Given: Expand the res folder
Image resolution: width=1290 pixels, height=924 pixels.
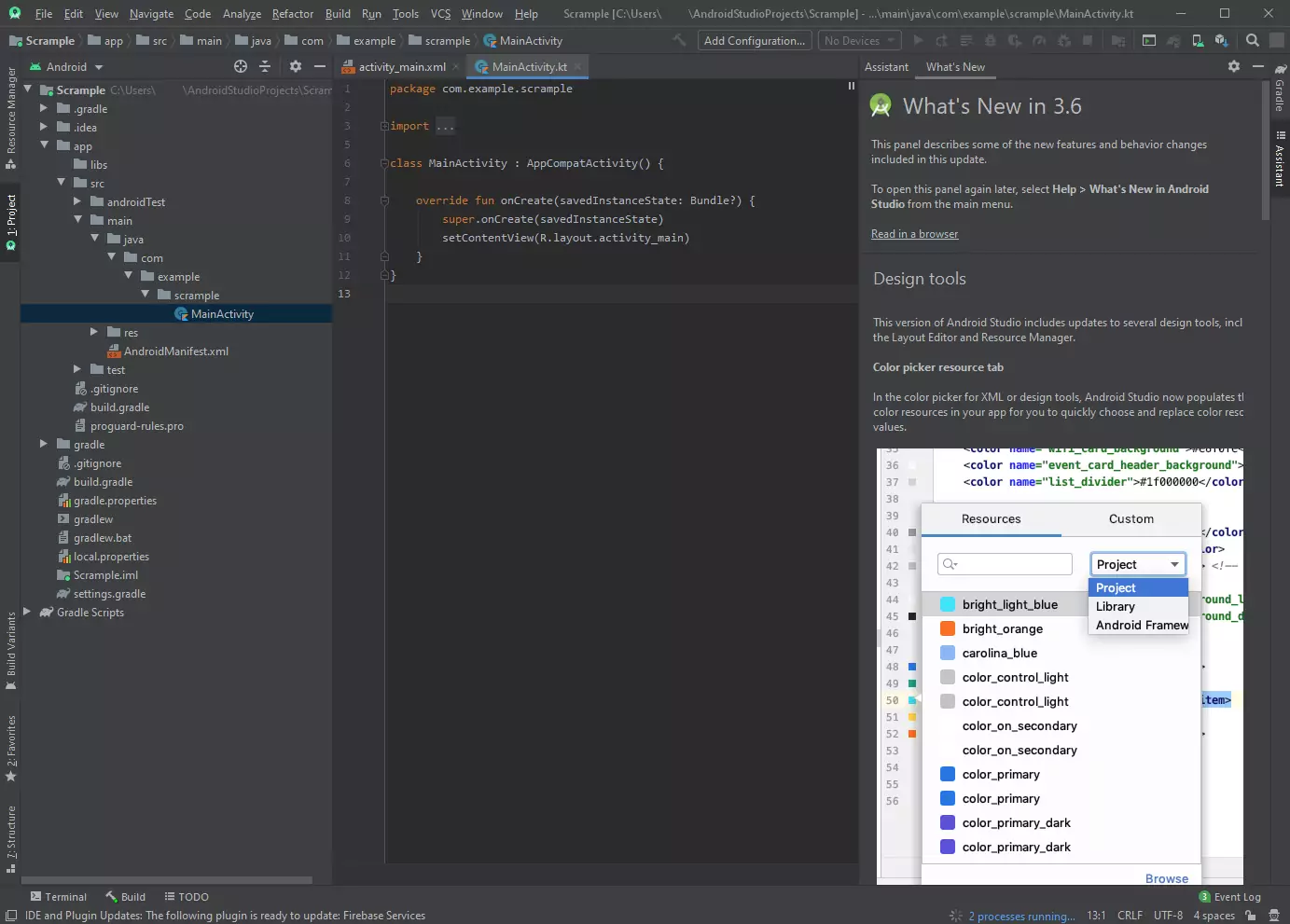Looking at the screenshot, I should (x=93, y=332).
